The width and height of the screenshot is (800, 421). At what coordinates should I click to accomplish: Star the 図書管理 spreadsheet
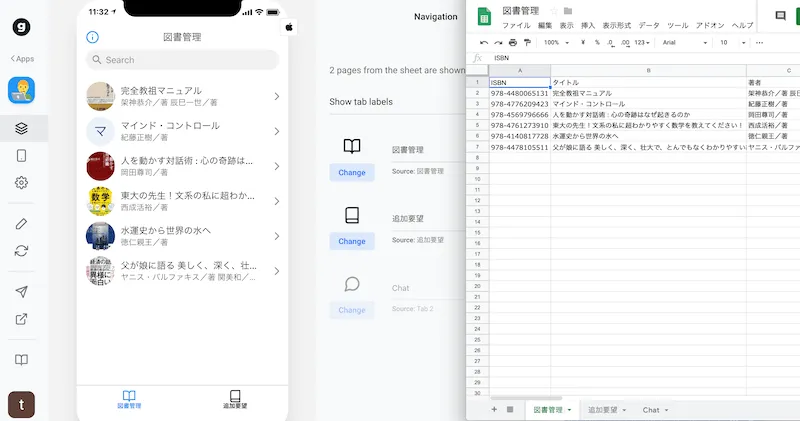[554, 11]
